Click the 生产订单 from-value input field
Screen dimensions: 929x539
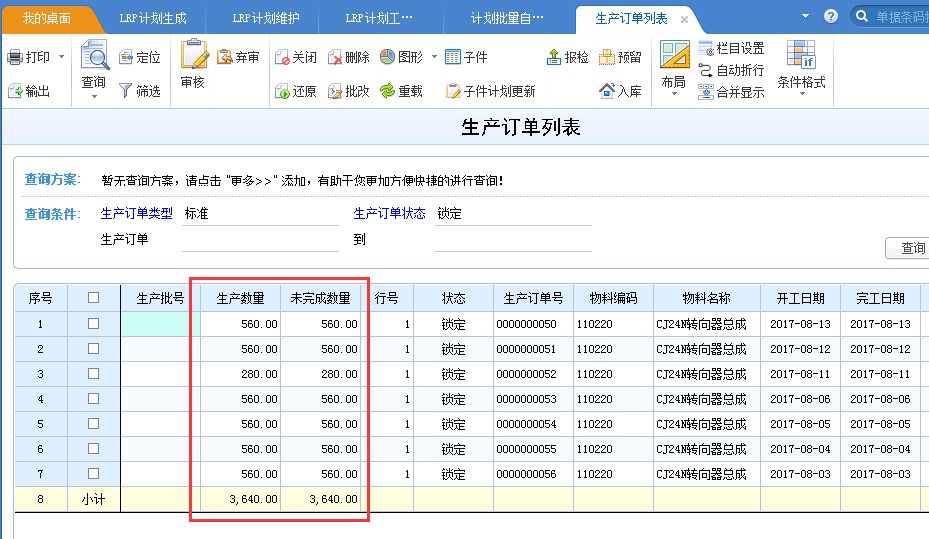point(260,239)
